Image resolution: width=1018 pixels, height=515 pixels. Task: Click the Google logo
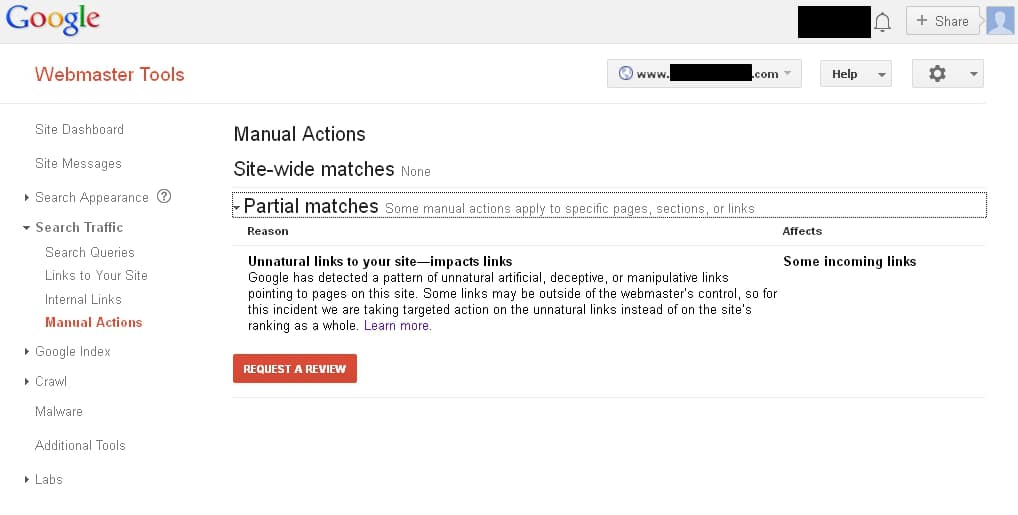click(52, 20)
